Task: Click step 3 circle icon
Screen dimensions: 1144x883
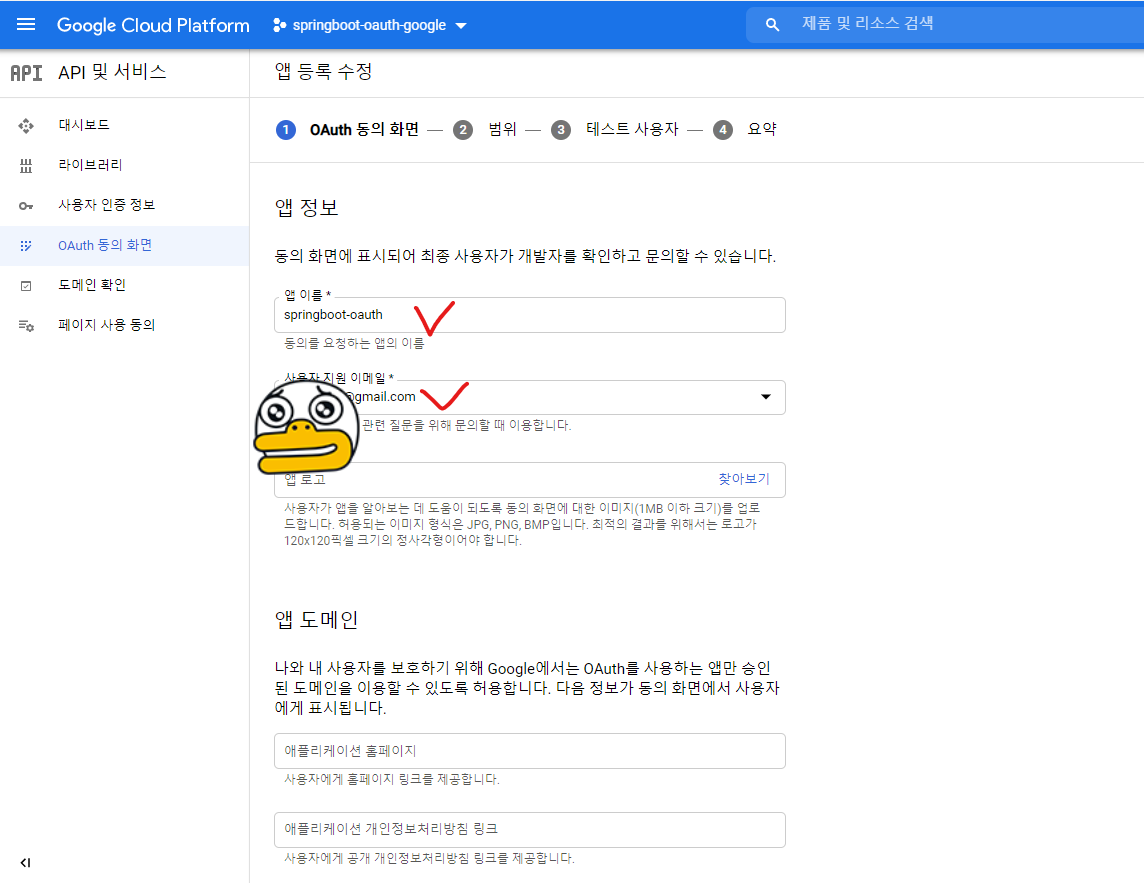Action: [560, 130]
